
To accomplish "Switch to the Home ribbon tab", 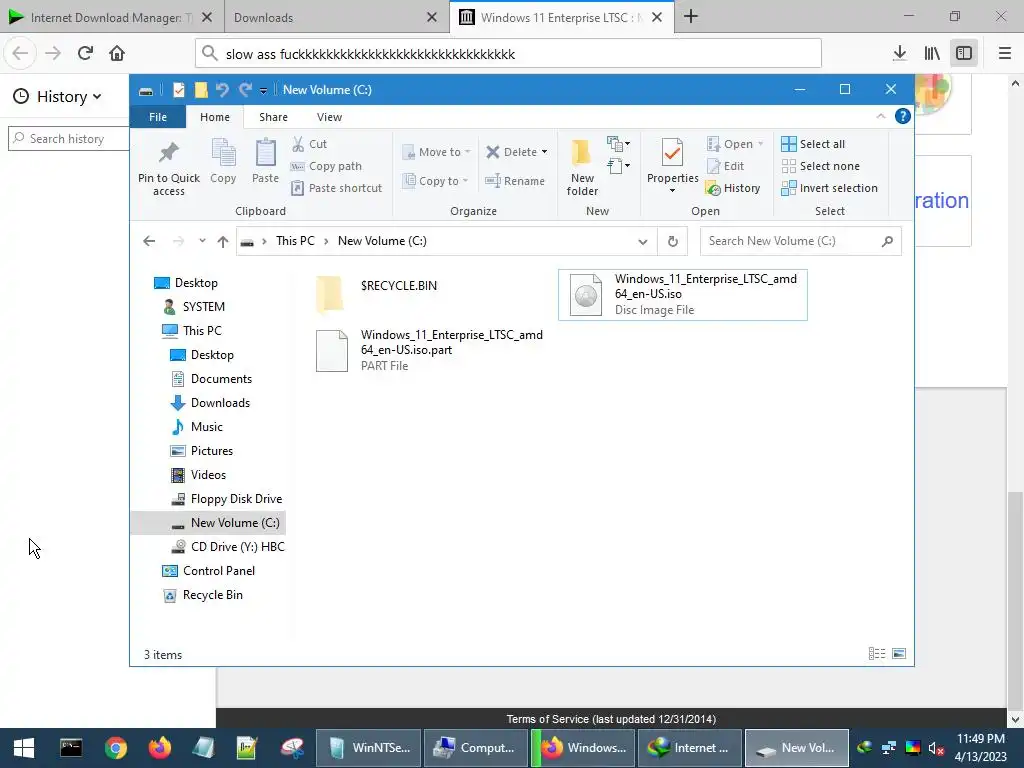I will click(x=215, y=117).
